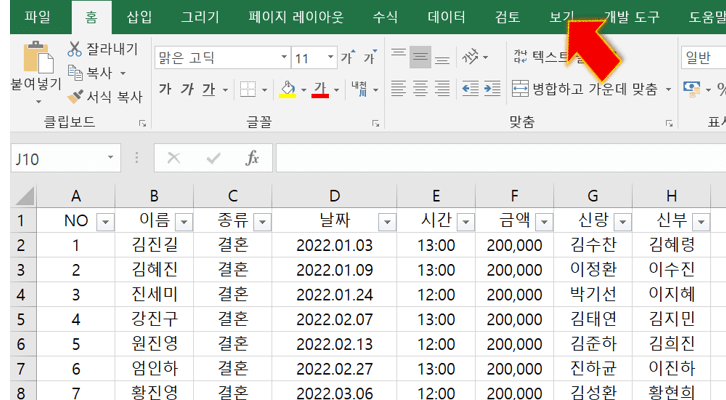The image size is (726, 400).
Task: Switch to the 그리기 (Draw) tab
Action: click(x=200, y=17)
